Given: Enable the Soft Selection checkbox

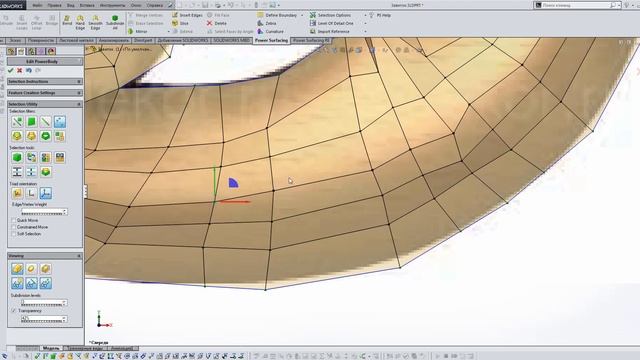Looking at the screenshot, I should pos(13,234).
